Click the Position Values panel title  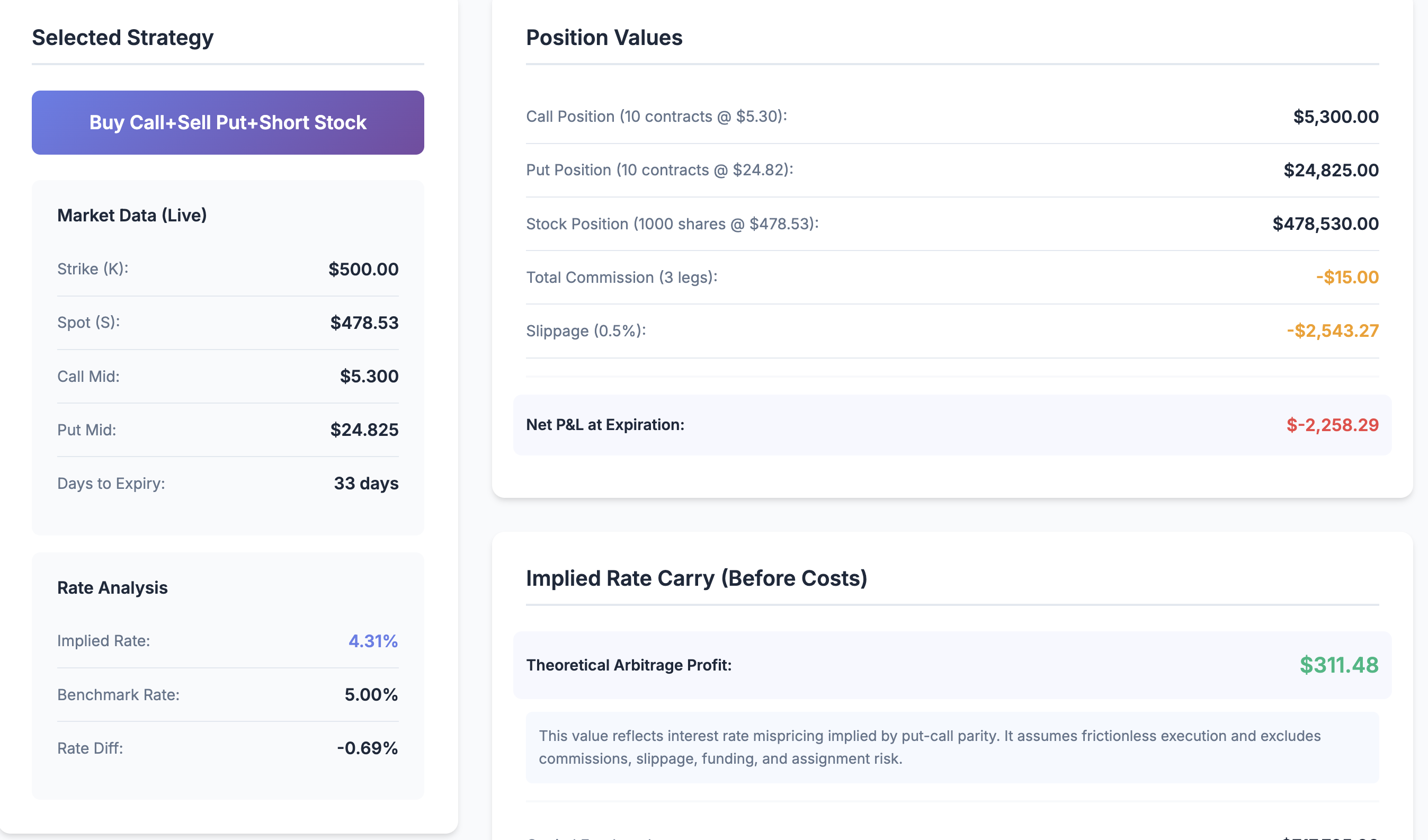604,38
